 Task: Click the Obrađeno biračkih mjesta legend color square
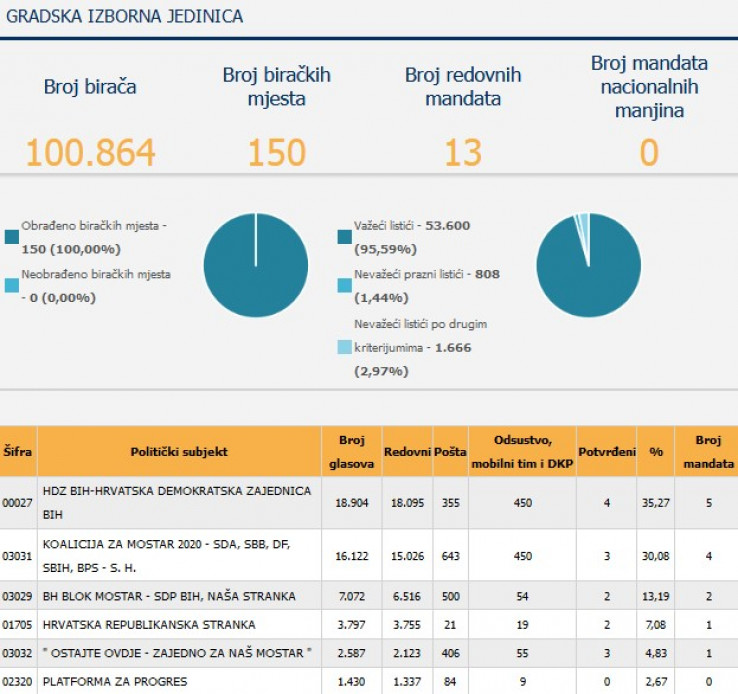tap(12, 237)
